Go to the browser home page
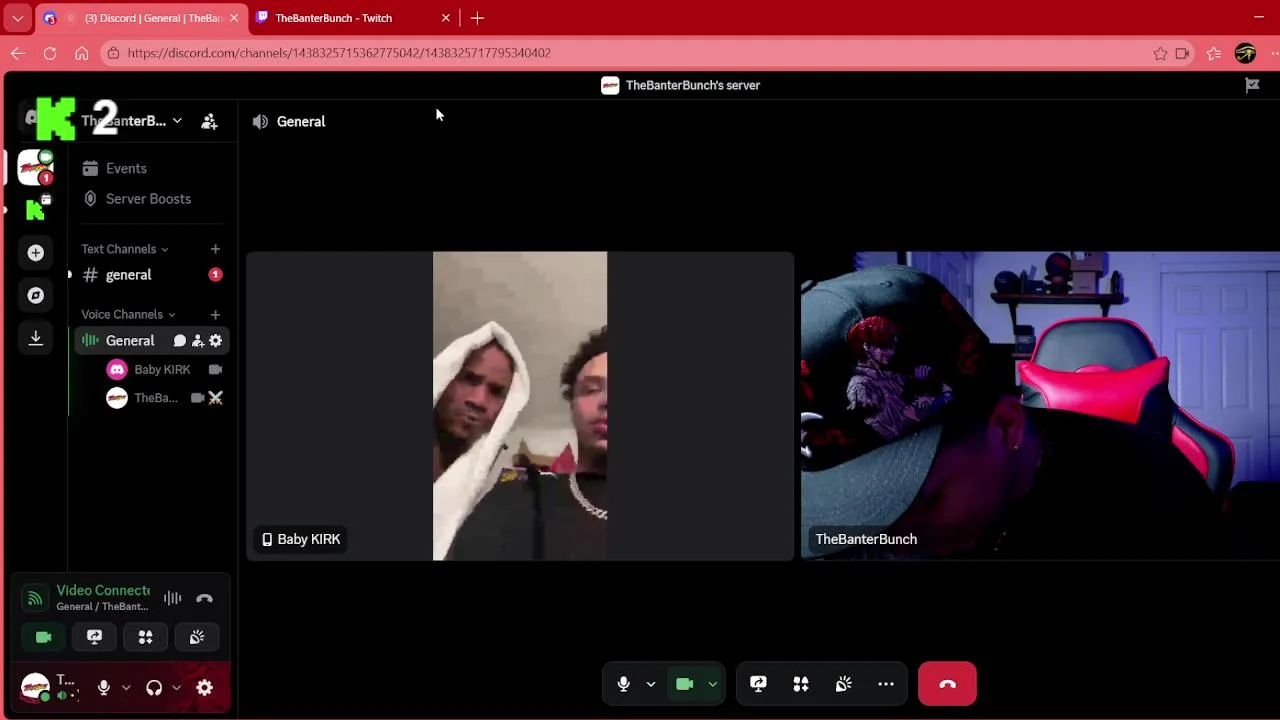Viewport: 1280px width, 720px height. (82, 53)
